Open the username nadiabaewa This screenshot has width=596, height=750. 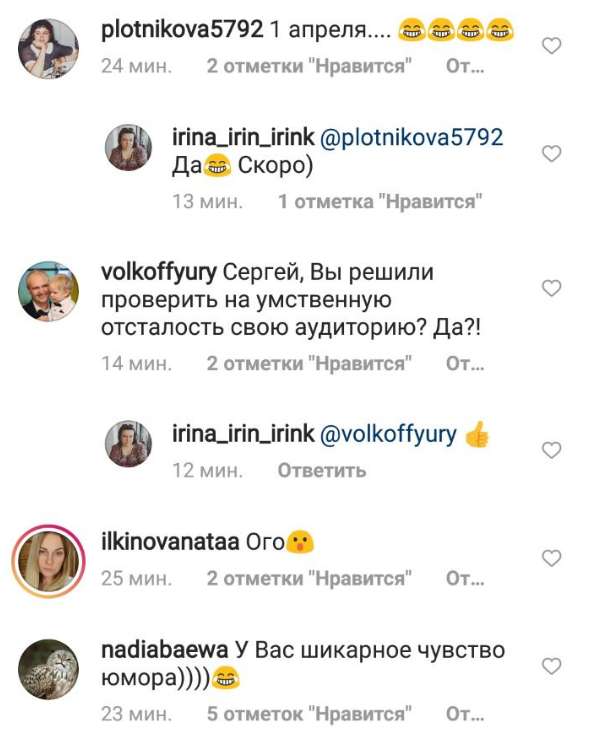click(165, 650)
